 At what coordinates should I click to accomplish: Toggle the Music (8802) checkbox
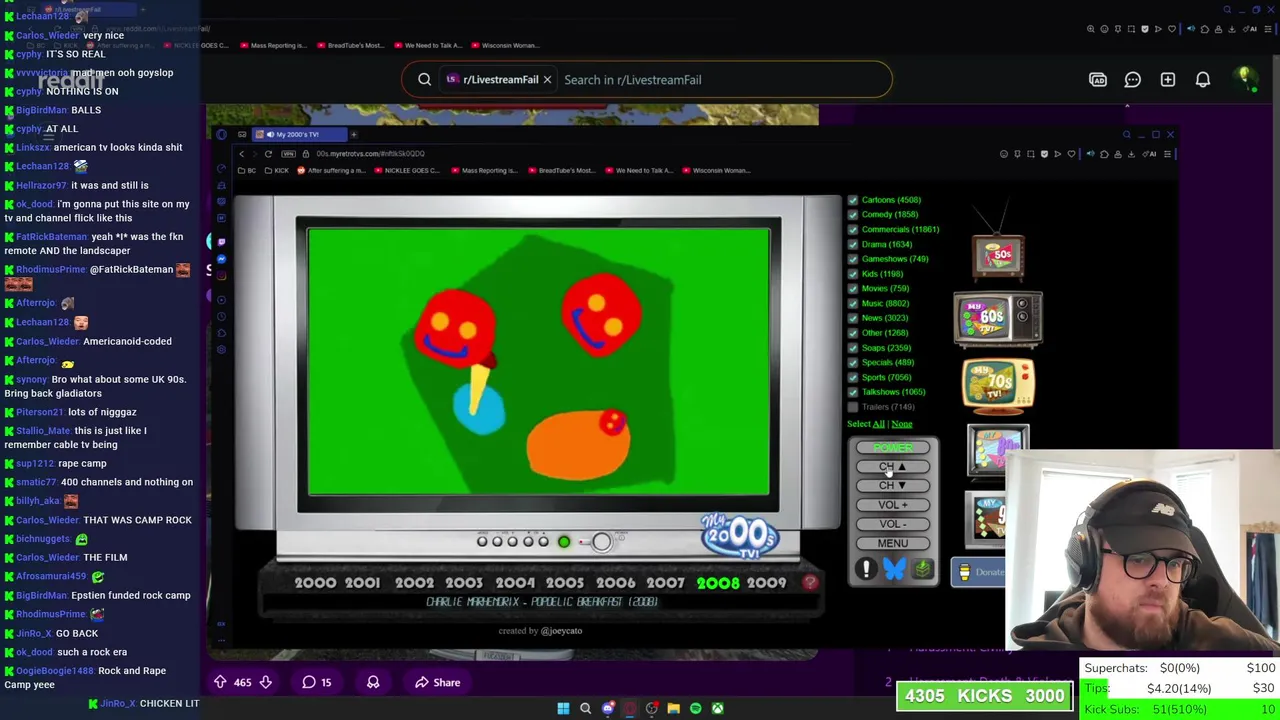pyautogui.click(x=853, y=303)
